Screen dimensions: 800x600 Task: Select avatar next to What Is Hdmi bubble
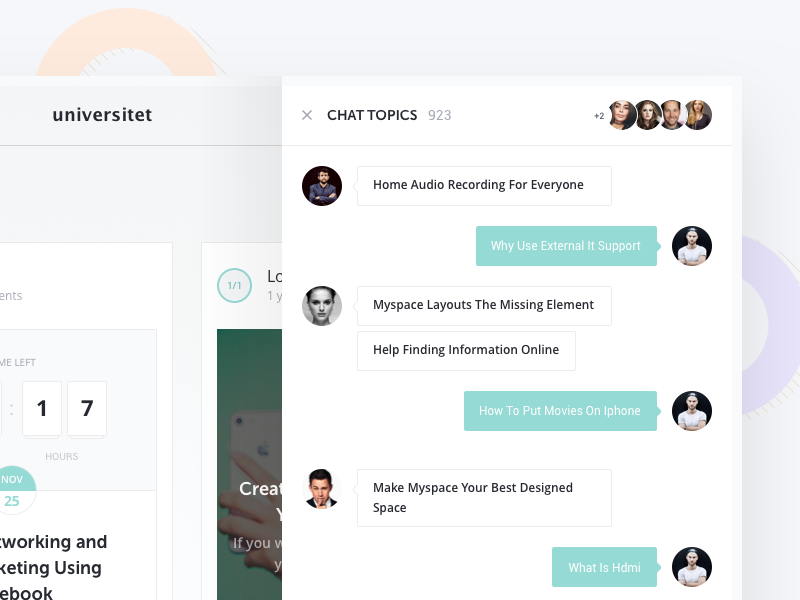pos(691,566)
